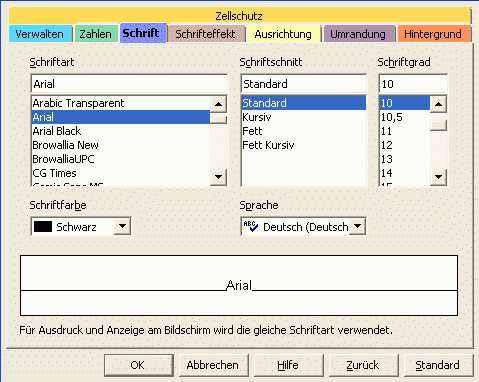Click the Standard button at bottom
The width and height of the screenshot is (479, 382).
[x=438, y=365]
